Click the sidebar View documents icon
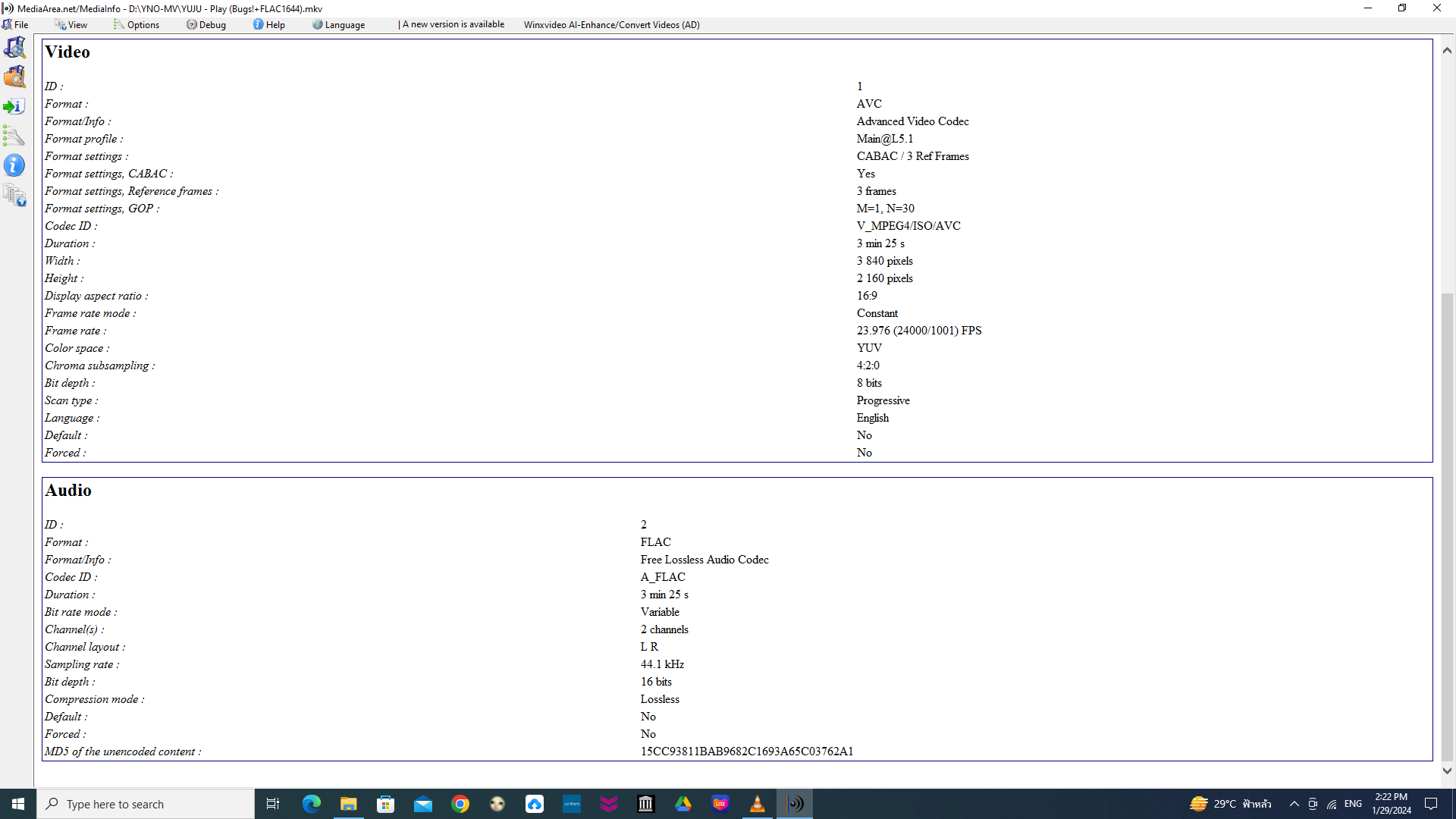 click(14, 195)
